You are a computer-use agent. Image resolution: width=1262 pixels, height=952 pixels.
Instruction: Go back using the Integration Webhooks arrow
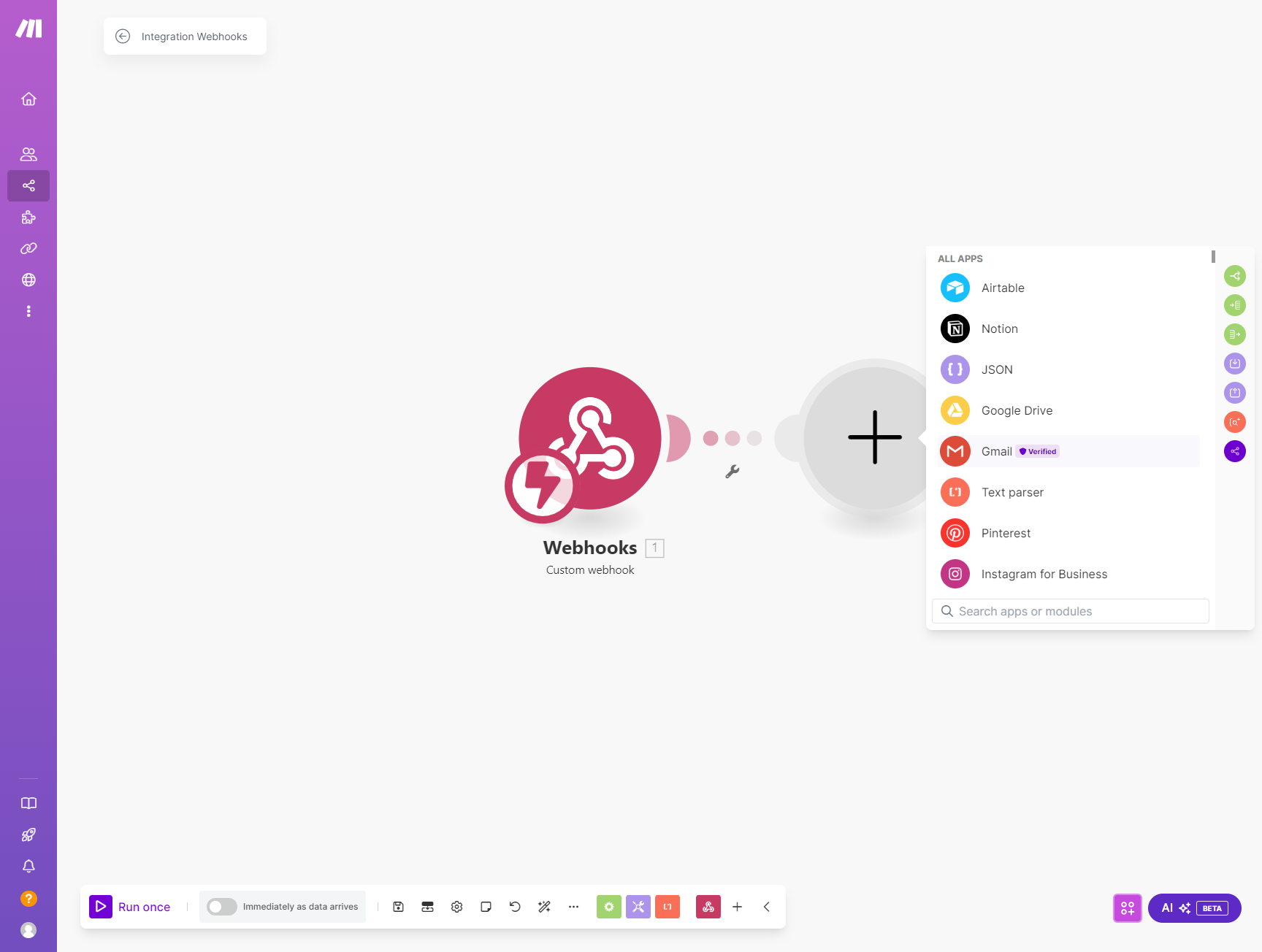pyautogui.click(x=123, y=36)
